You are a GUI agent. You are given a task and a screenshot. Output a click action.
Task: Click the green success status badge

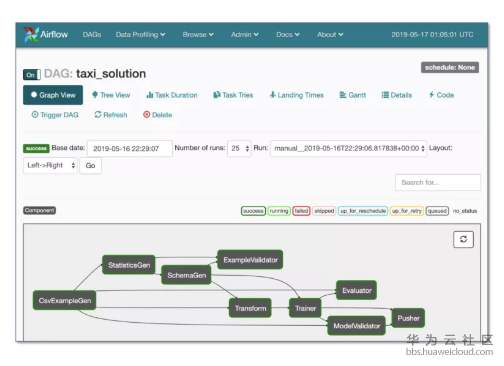point(36,148)
